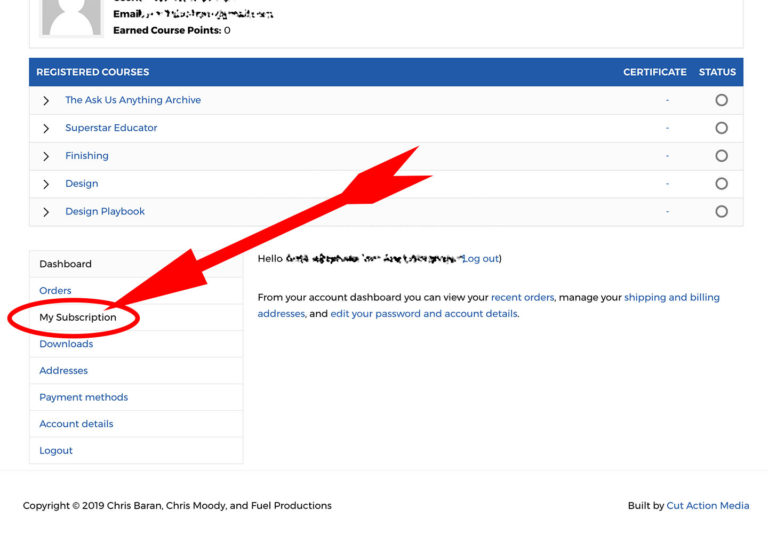Image resolution: width=768 pixels, height=541 pixels.
Task: Click the Log out link after Hello
Action: click(480, 259)
